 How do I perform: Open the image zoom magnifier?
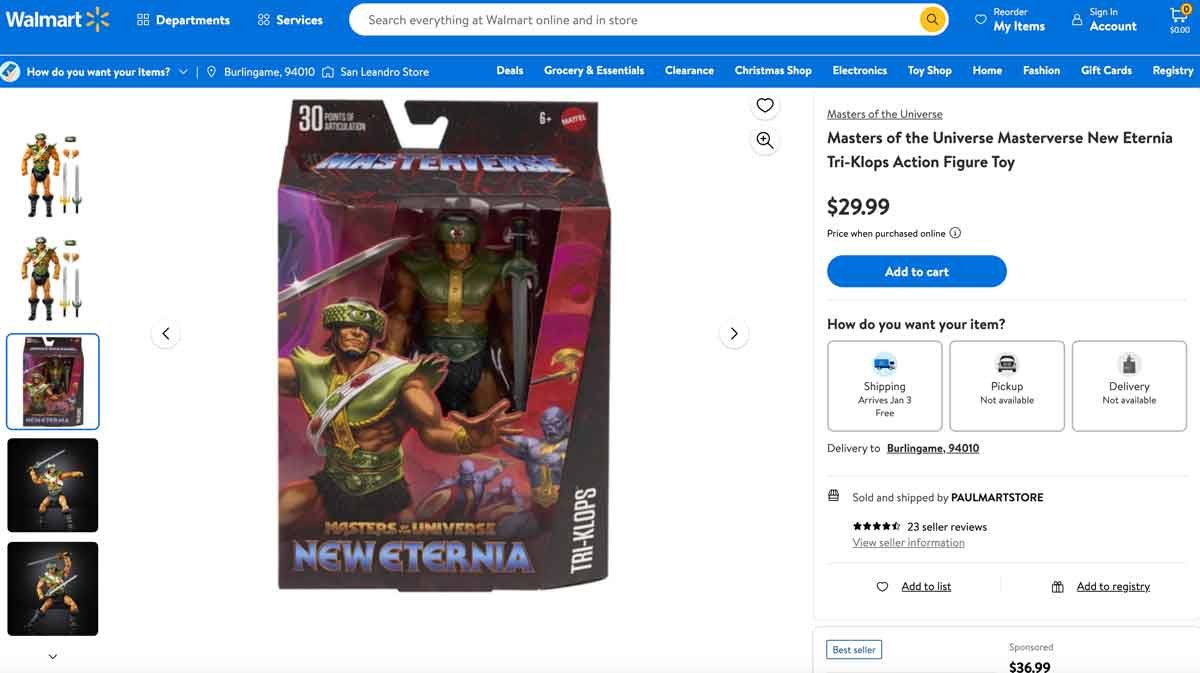click(x=764, y=140)
